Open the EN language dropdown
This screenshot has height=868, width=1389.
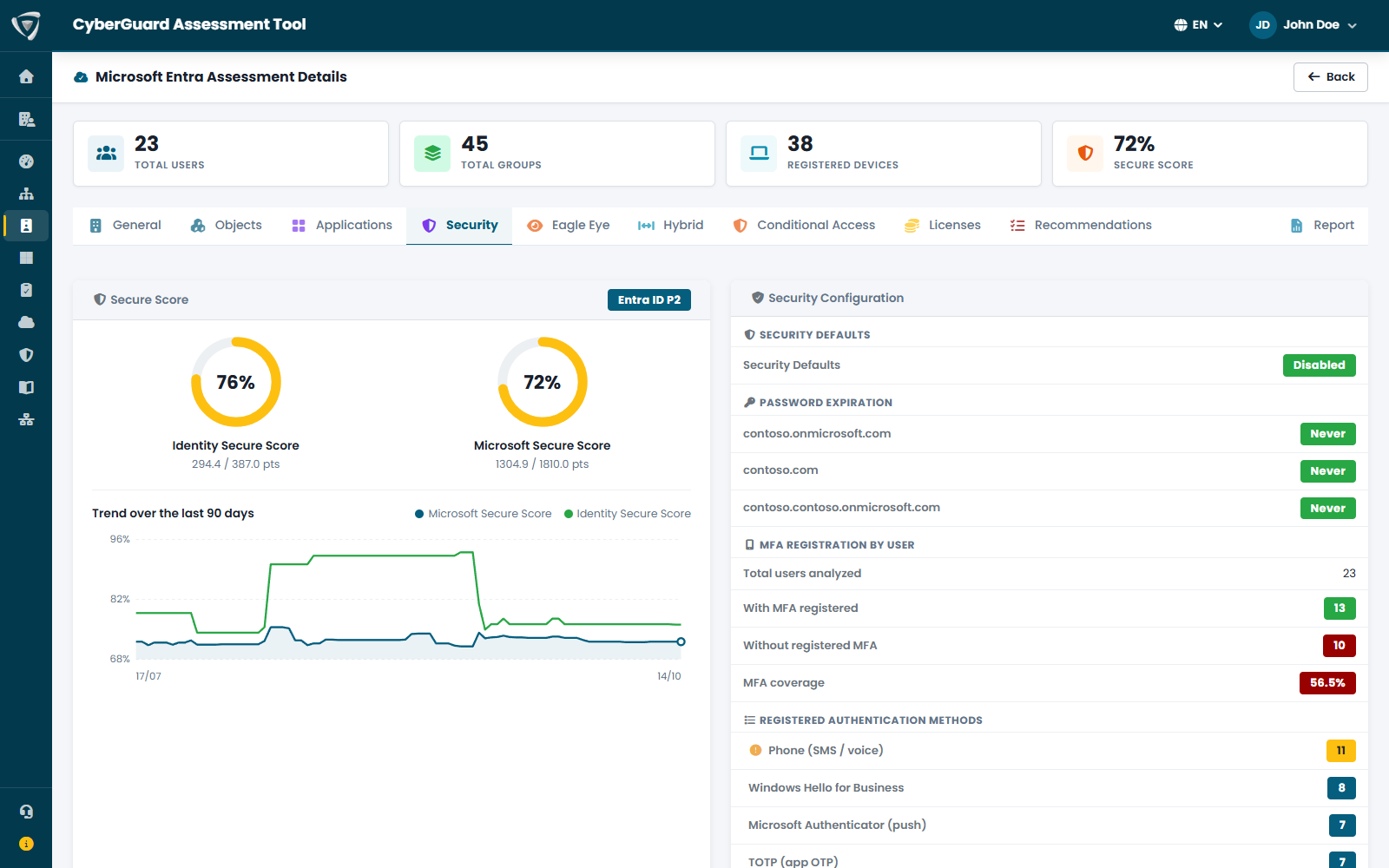pos(1198,25)
